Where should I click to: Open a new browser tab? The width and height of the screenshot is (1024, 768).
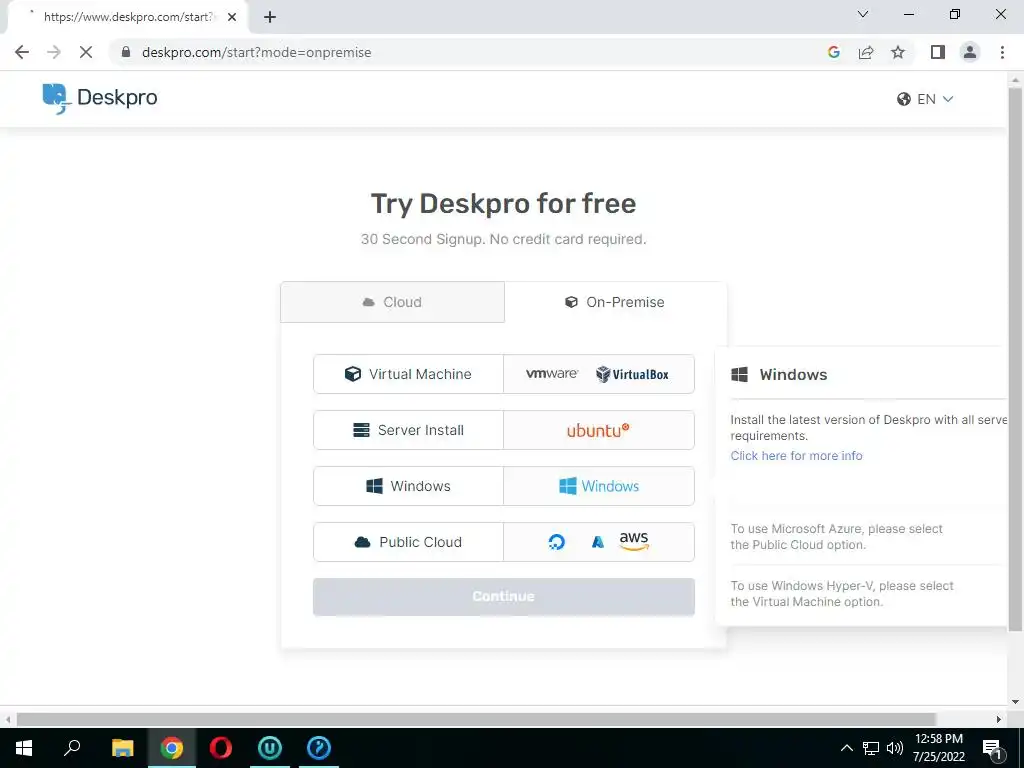point(270,17)
